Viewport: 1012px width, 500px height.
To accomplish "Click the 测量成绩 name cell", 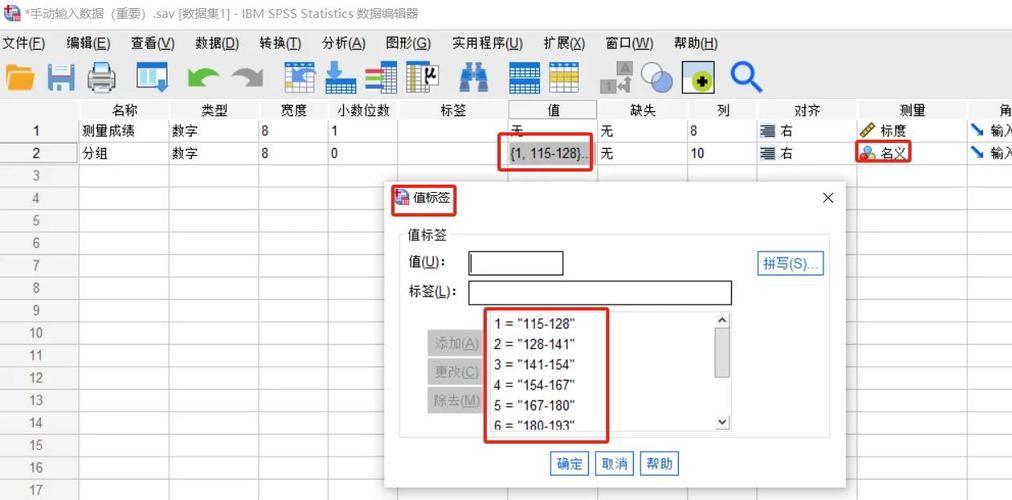I will click(124, 132).
